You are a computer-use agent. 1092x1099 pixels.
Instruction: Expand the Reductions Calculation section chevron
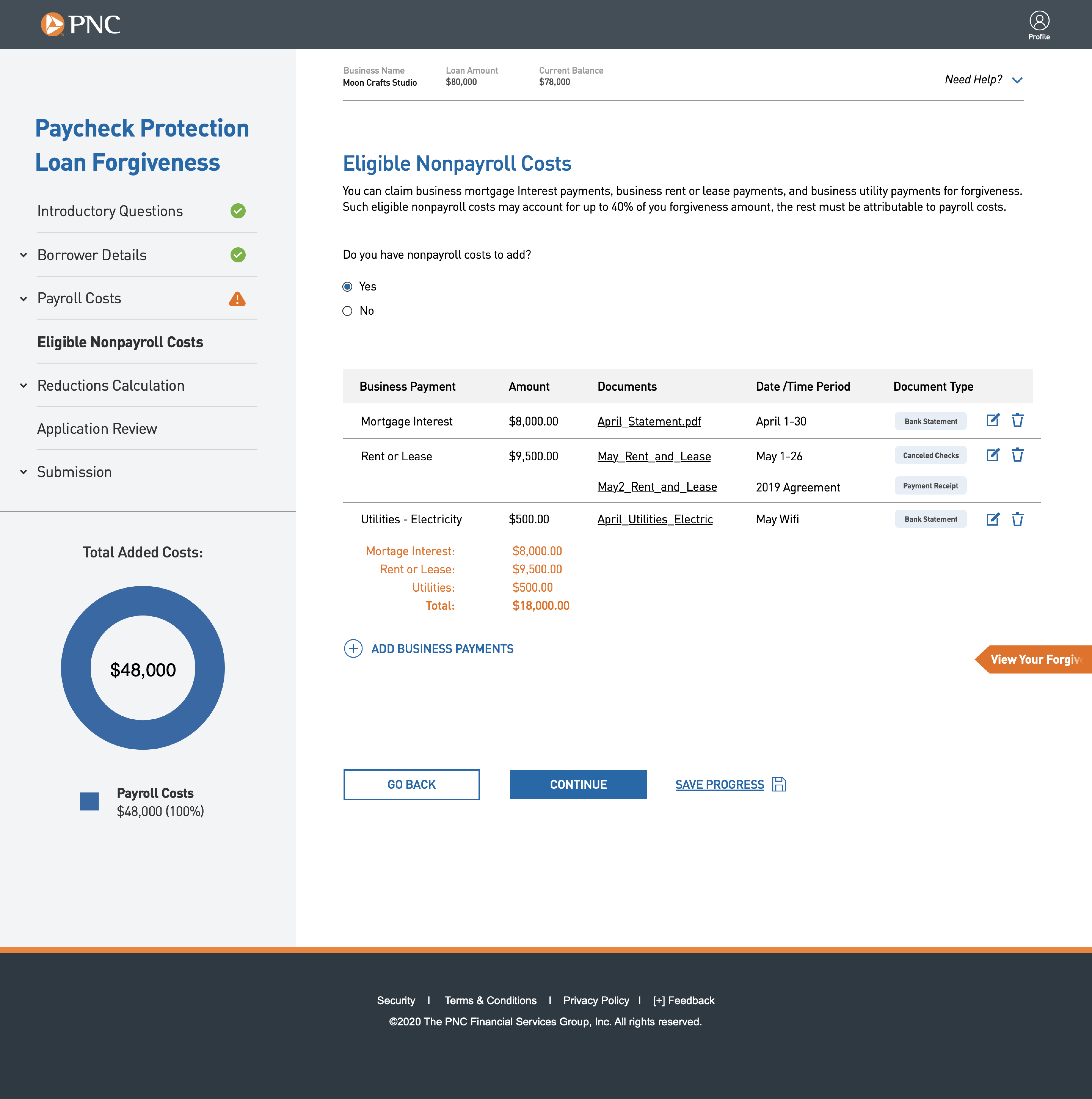pyautogui.click(x=23, y=386)
